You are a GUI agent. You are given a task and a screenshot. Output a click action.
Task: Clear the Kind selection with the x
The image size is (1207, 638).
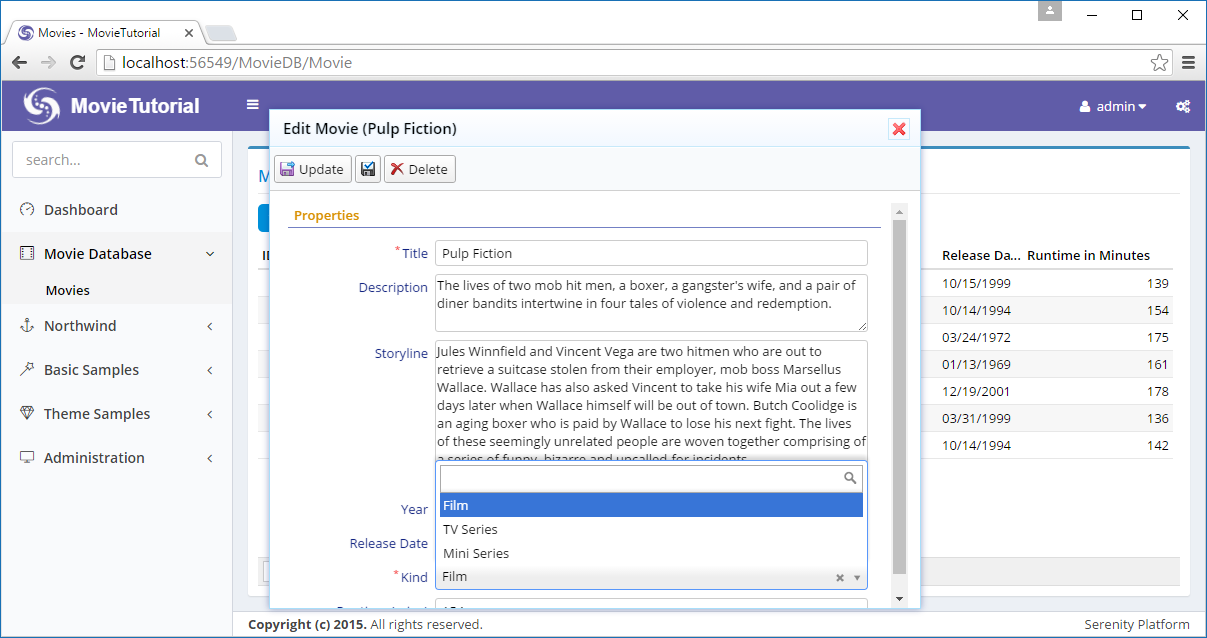point(840,577)
